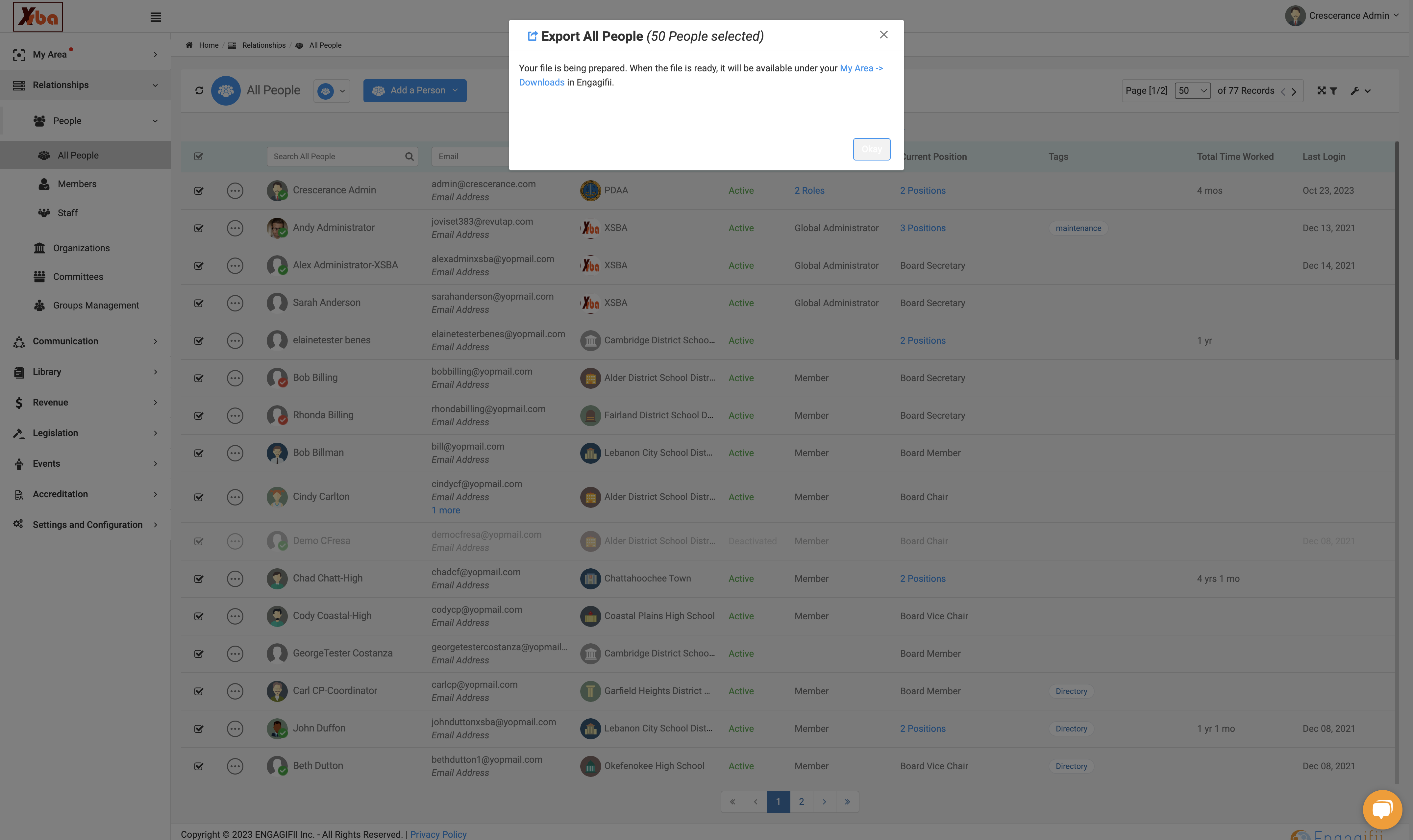Open Groups Management in the sidebar
Image resolution: width=1413 pixels, height=840 pixels.
[x=96, y=306]
